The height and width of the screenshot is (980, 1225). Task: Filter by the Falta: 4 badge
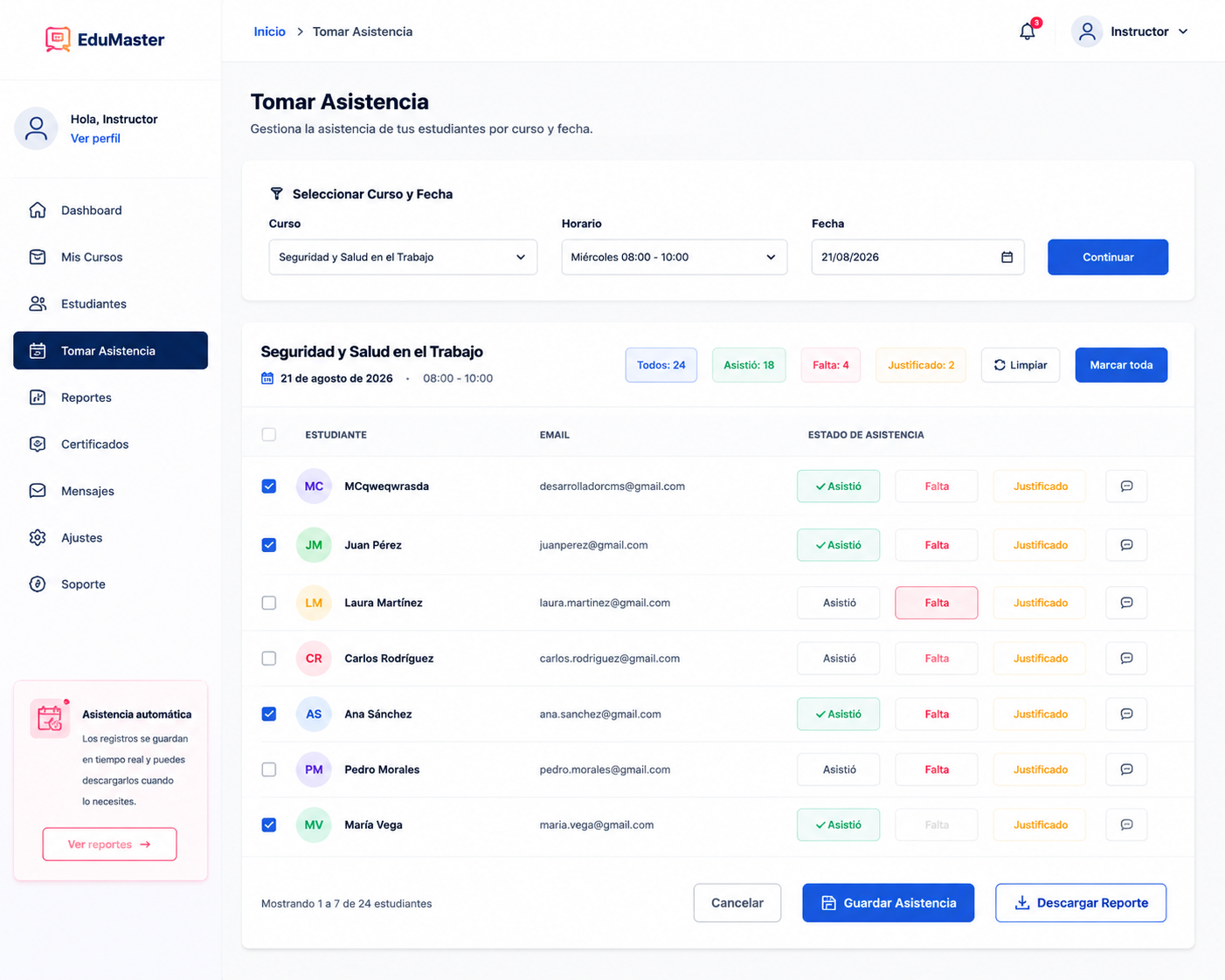click(x=830, y=365)
